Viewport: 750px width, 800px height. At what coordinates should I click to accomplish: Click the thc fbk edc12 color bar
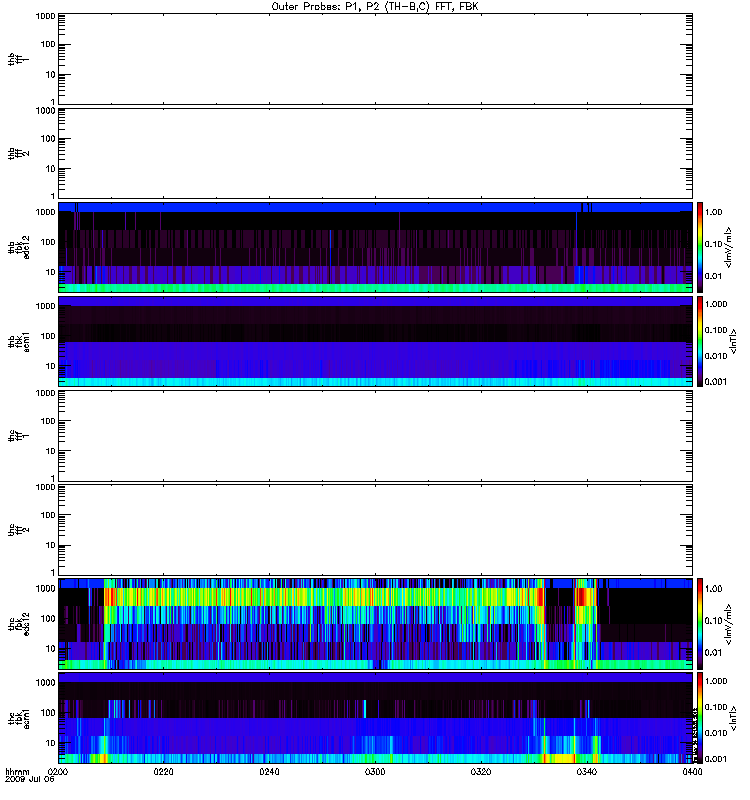pos(700,624)
